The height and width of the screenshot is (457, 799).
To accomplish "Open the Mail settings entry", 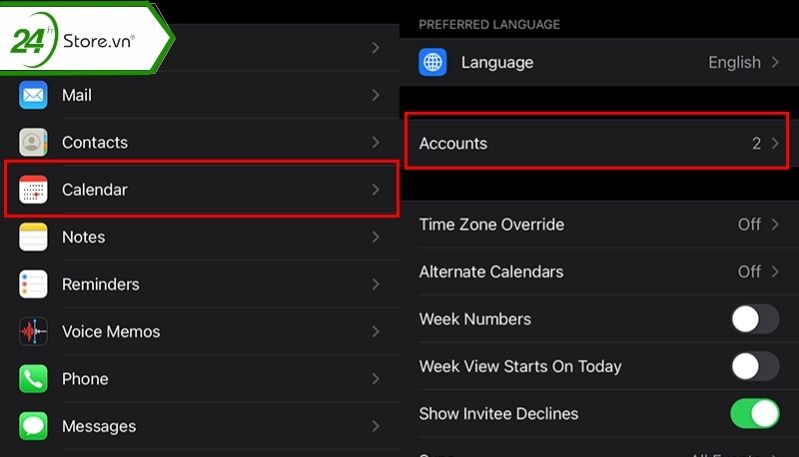I will click(x=200, y=95).
